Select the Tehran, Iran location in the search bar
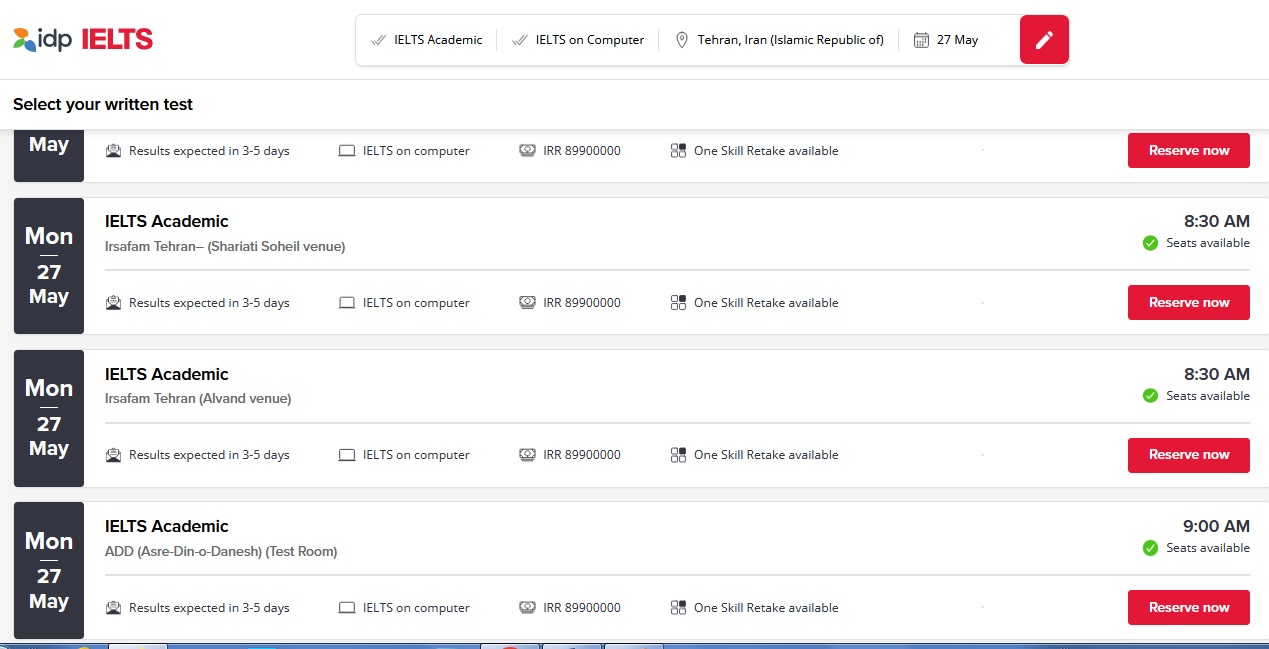 tap(791, 40)
